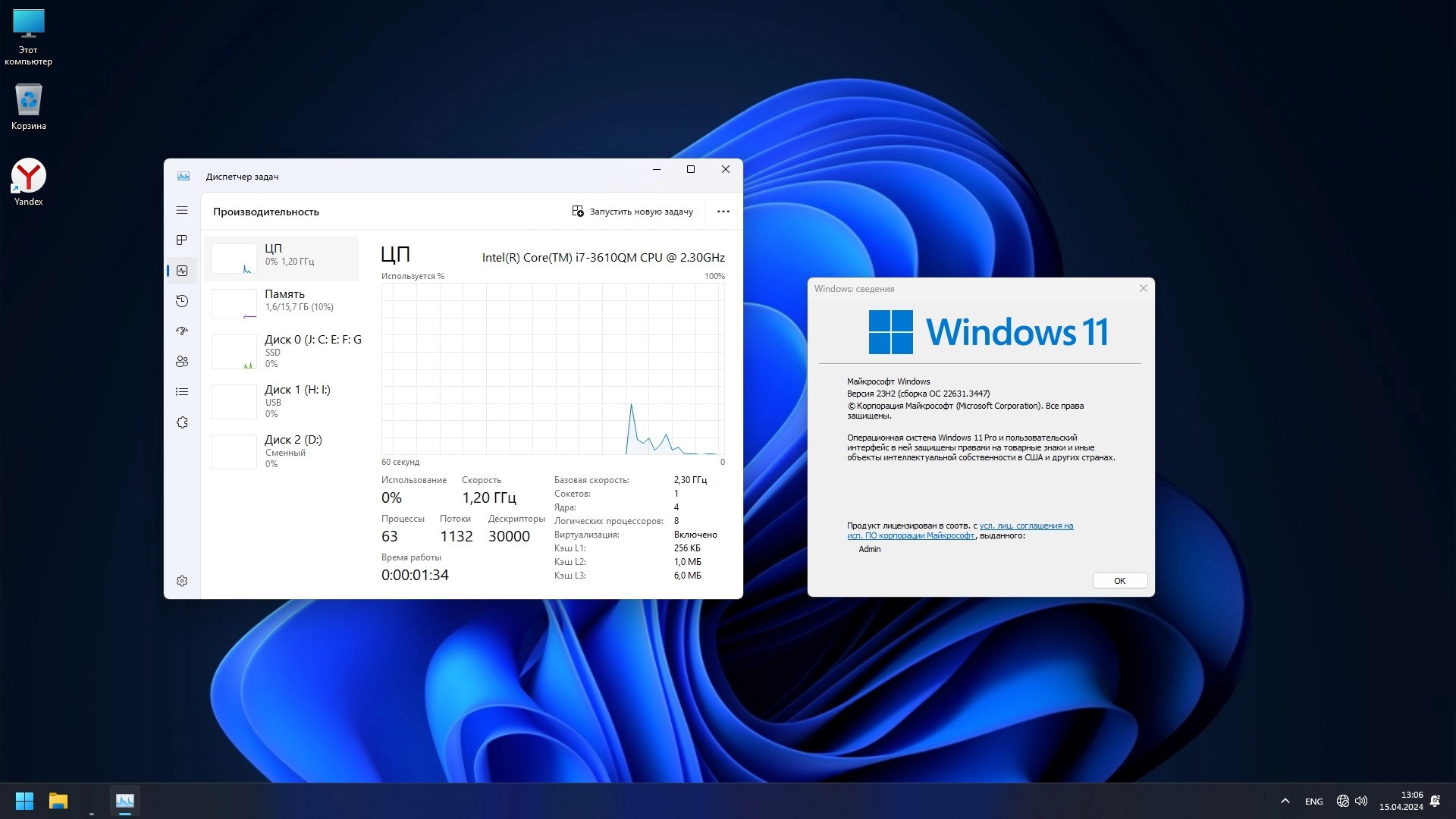Image resolution: width=1456 pixels, height=819 pixels.
Task: Open the Windows Start menu
Action: [x=24, y=801]
